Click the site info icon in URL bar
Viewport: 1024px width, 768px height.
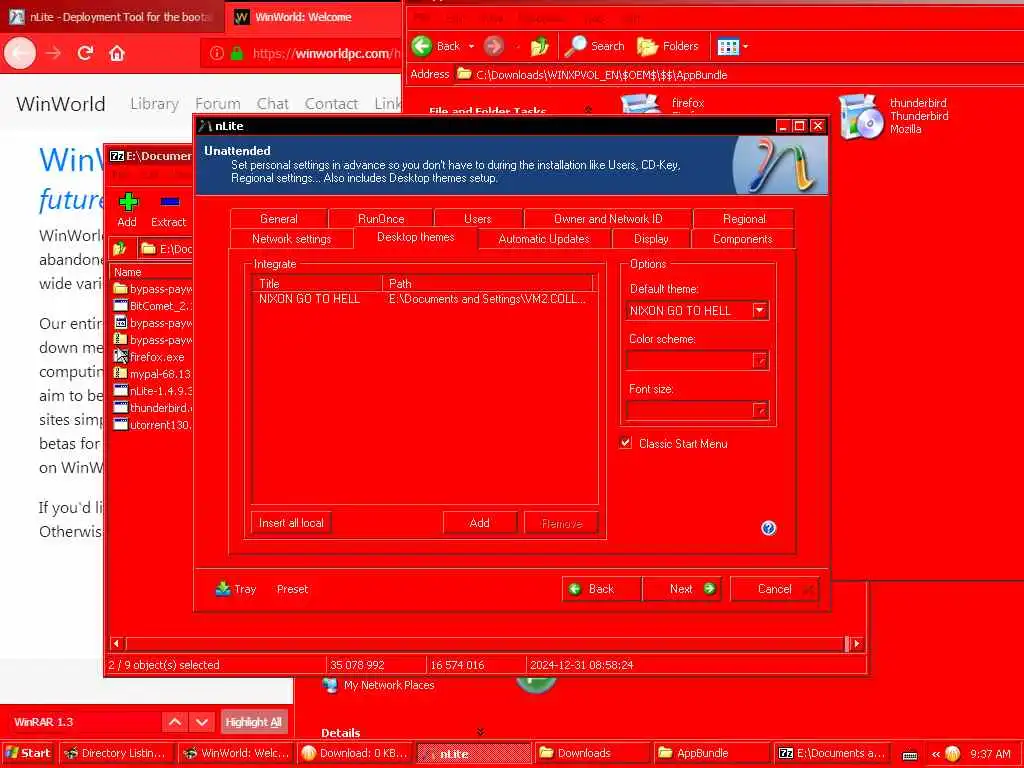point(217,53)
